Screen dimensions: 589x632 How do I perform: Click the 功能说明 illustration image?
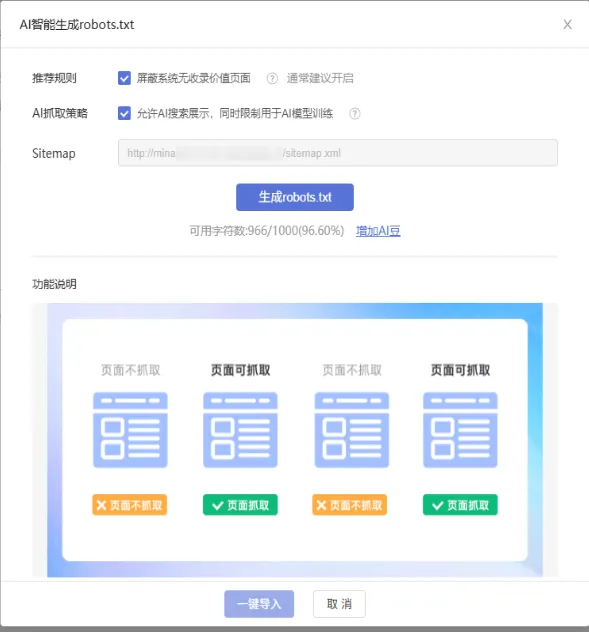[295, 440]
